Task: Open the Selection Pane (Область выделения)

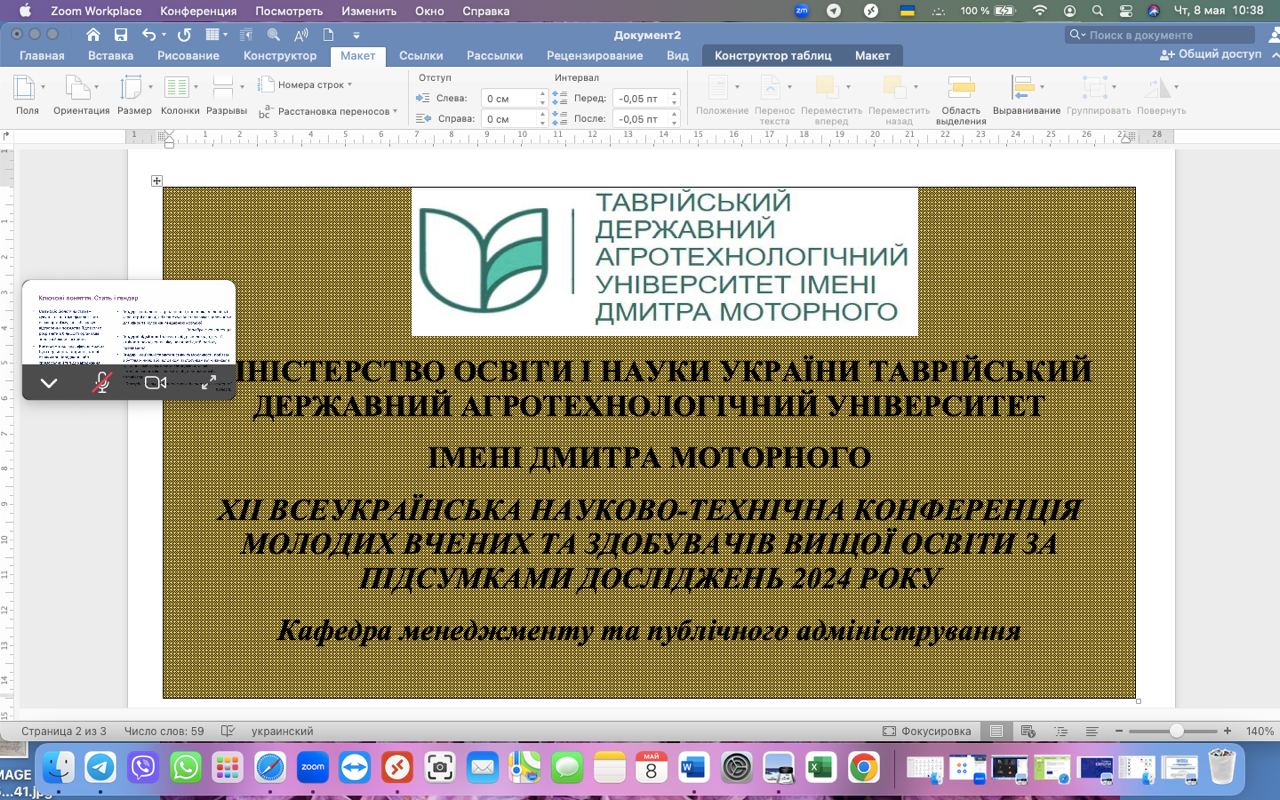Action: click(x=960, y=99)
